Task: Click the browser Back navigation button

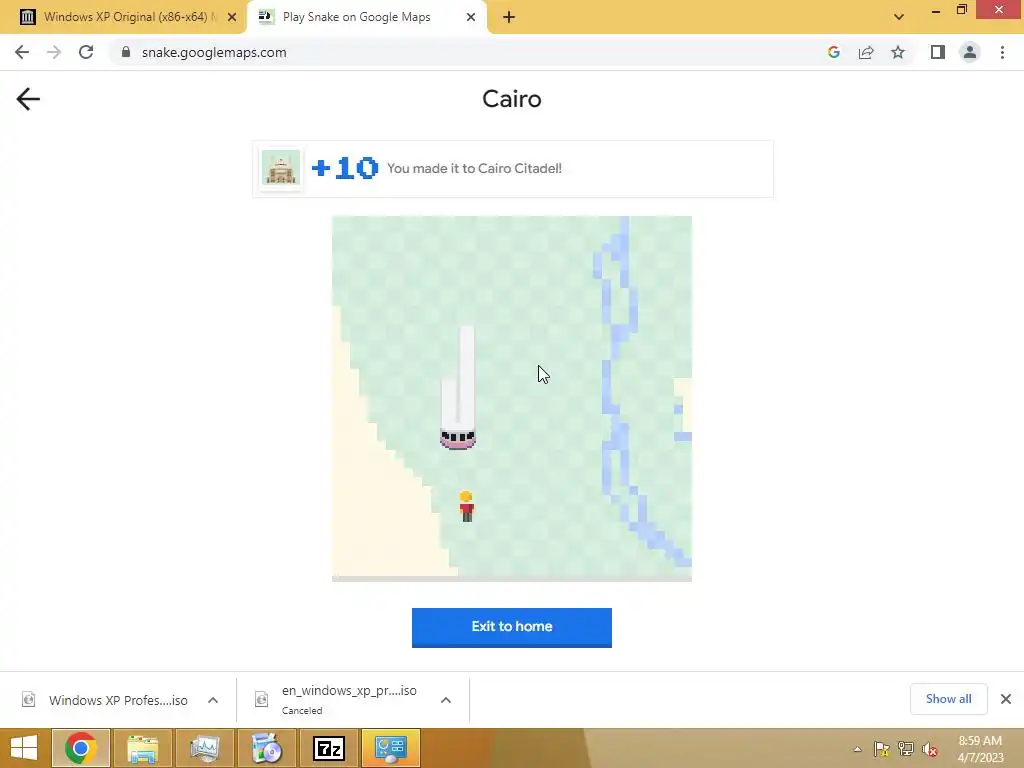Action: pos(22,52)
